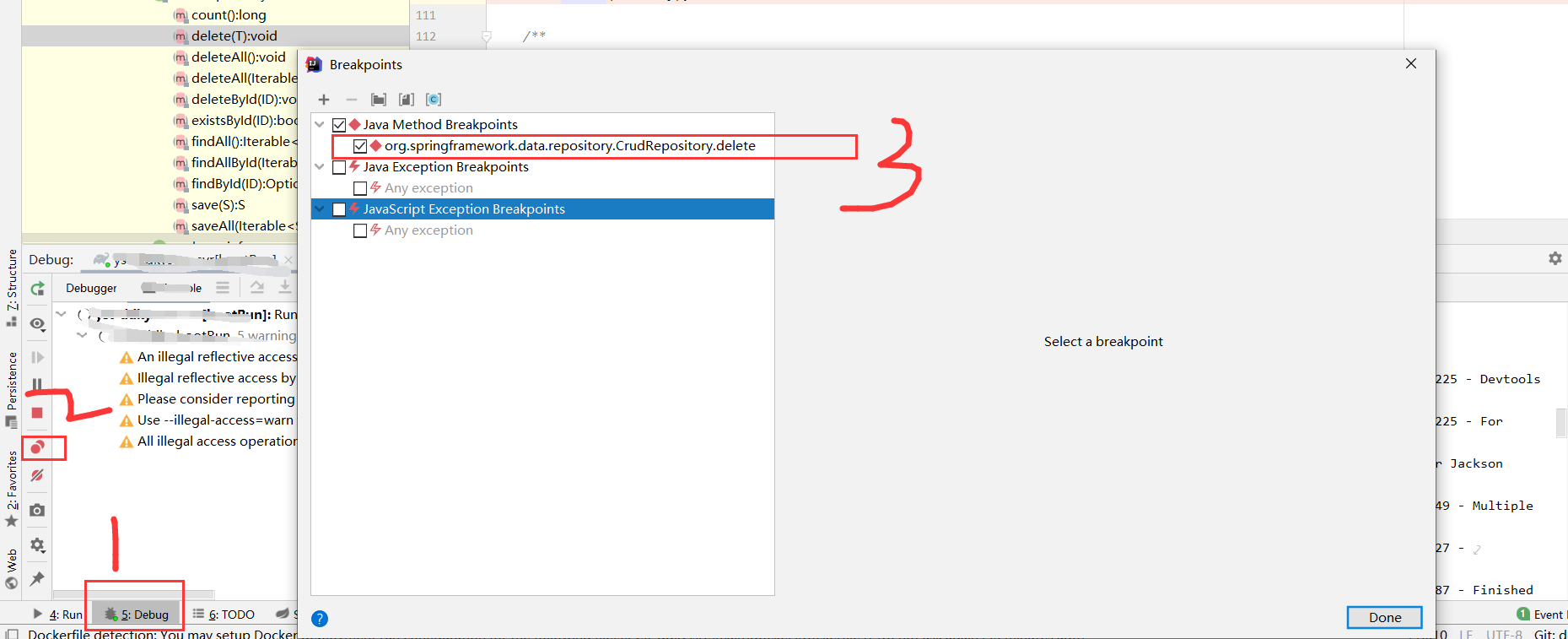
Task: Open the Persistence side tab
Action: 12,389
